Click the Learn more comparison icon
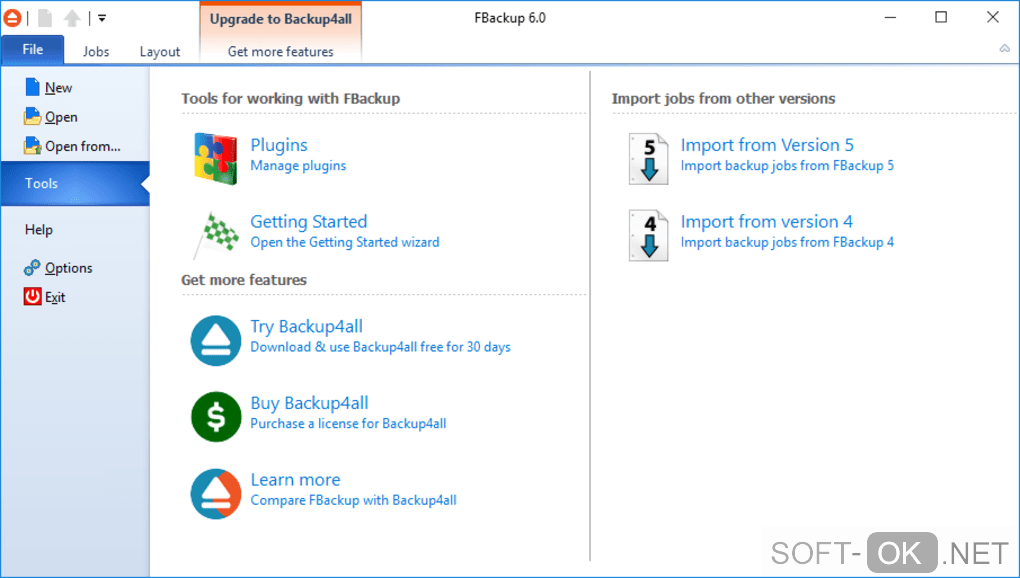 (216, 492)
